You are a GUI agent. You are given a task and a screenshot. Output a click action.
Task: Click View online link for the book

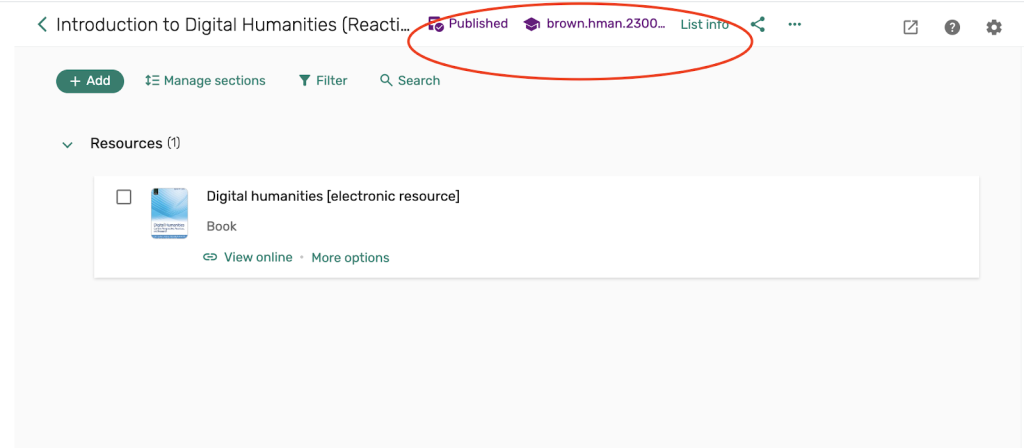pos(248,258)
